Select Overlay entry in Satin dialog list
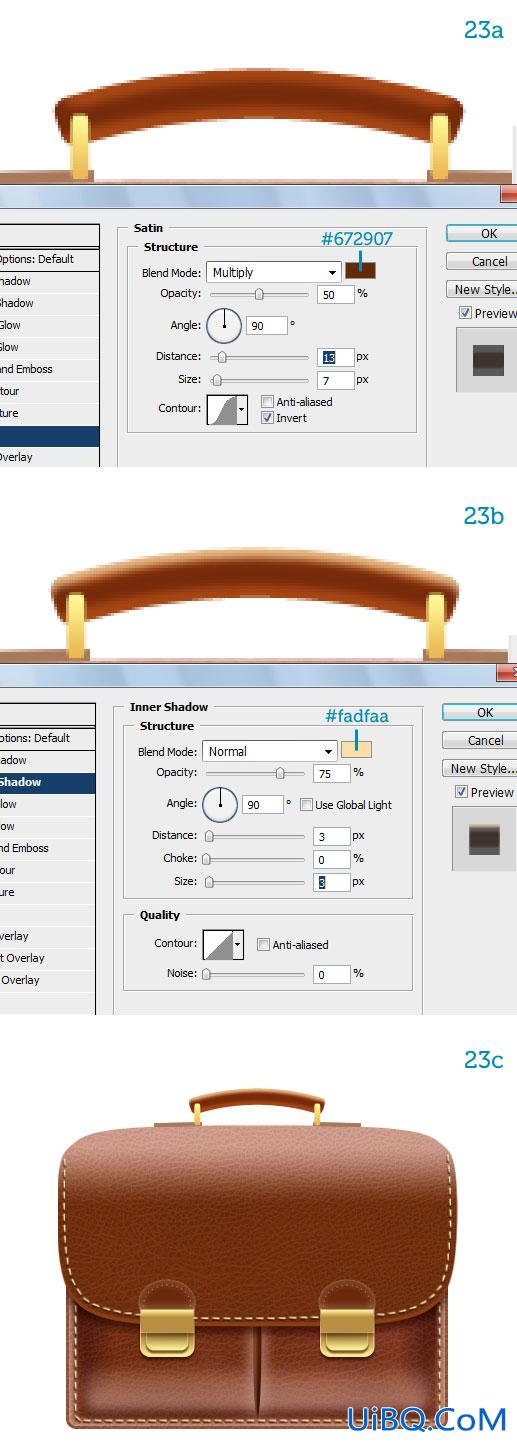The height and width of the screenshot is (1444, 517). (x=49, y=457)
